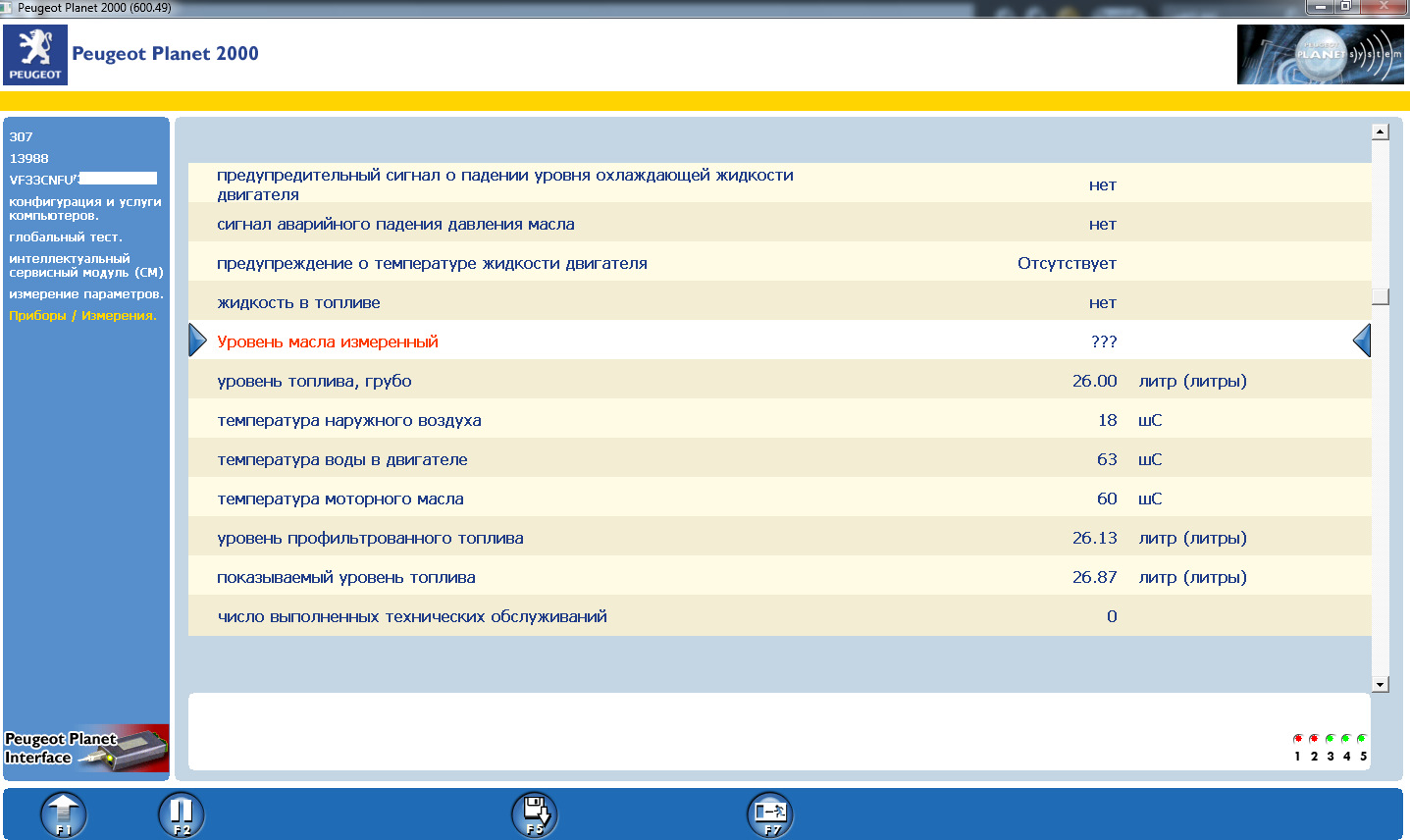Select row 'сигнал аварийного падения давления масла'
This screenshot has width=1410, height=840.
(779, 223)
